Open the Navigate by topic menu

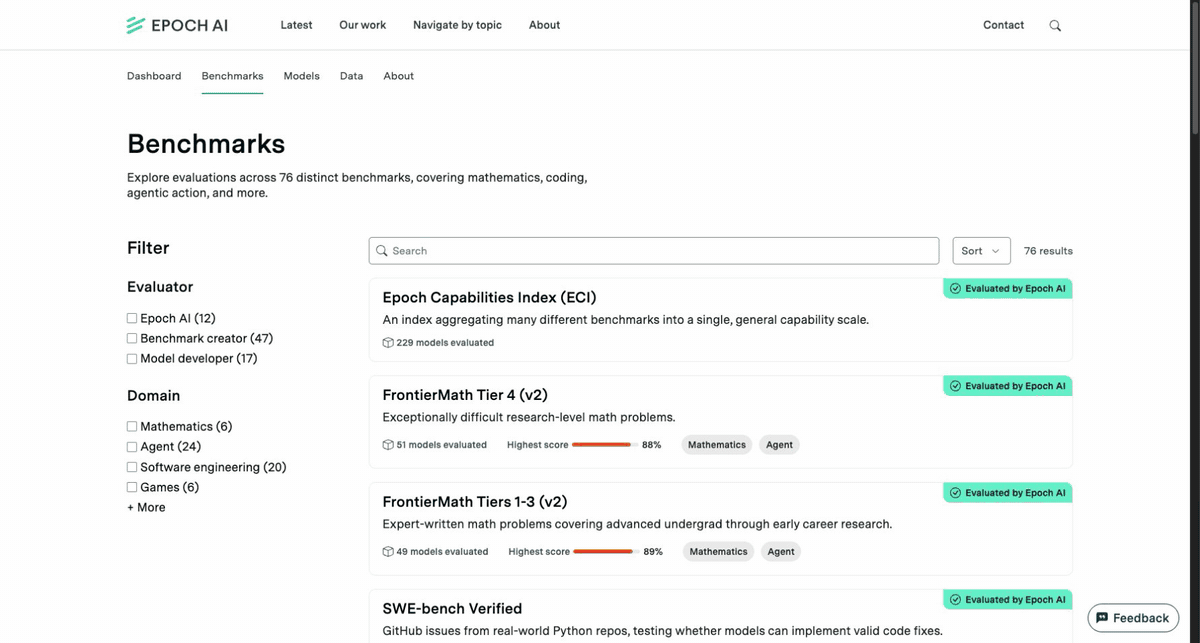pyautogui.click(x=457, y=25)
